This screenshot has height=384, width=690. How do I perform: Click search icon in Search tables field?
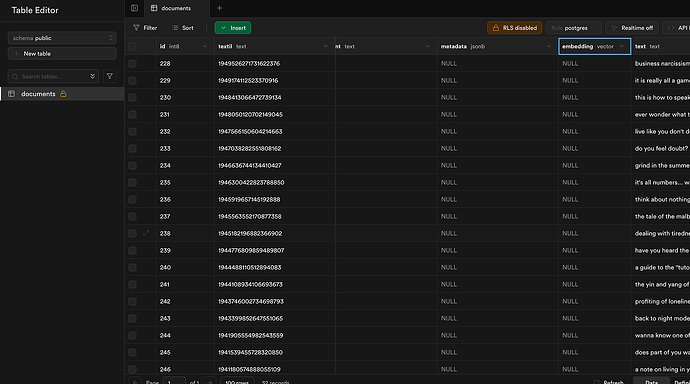click(x=15, y=76)
